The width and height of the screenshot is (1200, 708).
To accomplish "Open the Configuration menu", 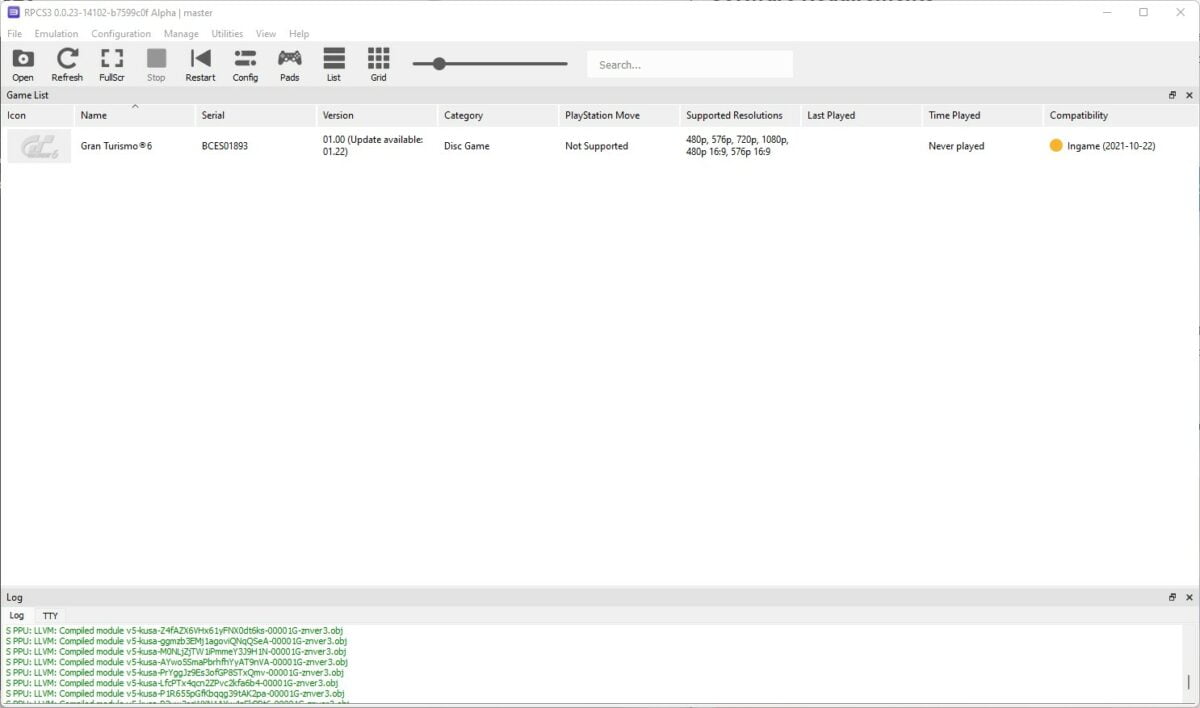I will tap(120, 33).
